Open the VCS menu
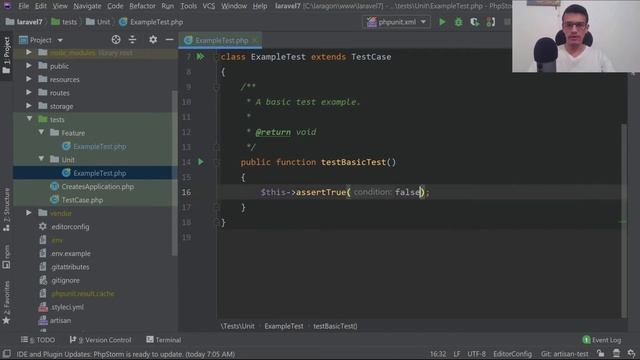 coord(209,6)
